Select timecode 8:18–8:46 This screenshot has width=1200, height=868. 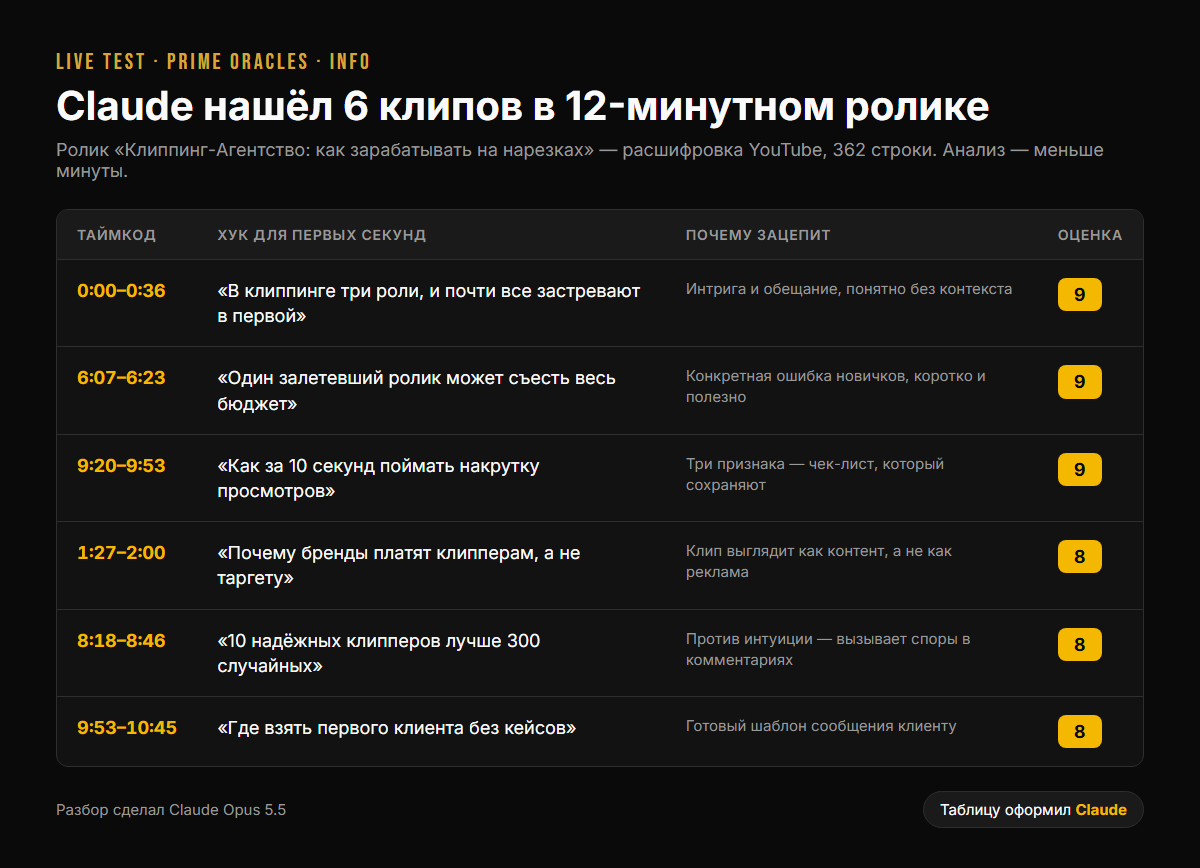click(x=121, y=641)
